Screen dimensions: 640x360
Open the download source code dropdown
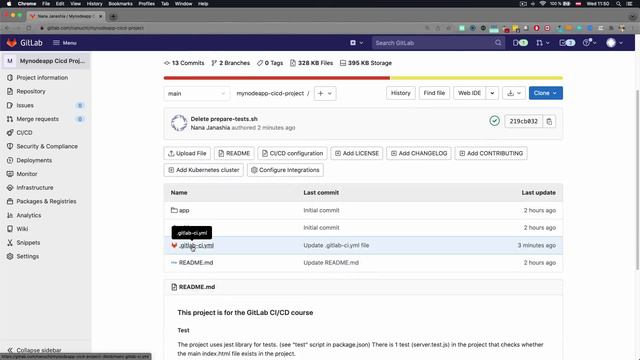click(x=514, y=93)
